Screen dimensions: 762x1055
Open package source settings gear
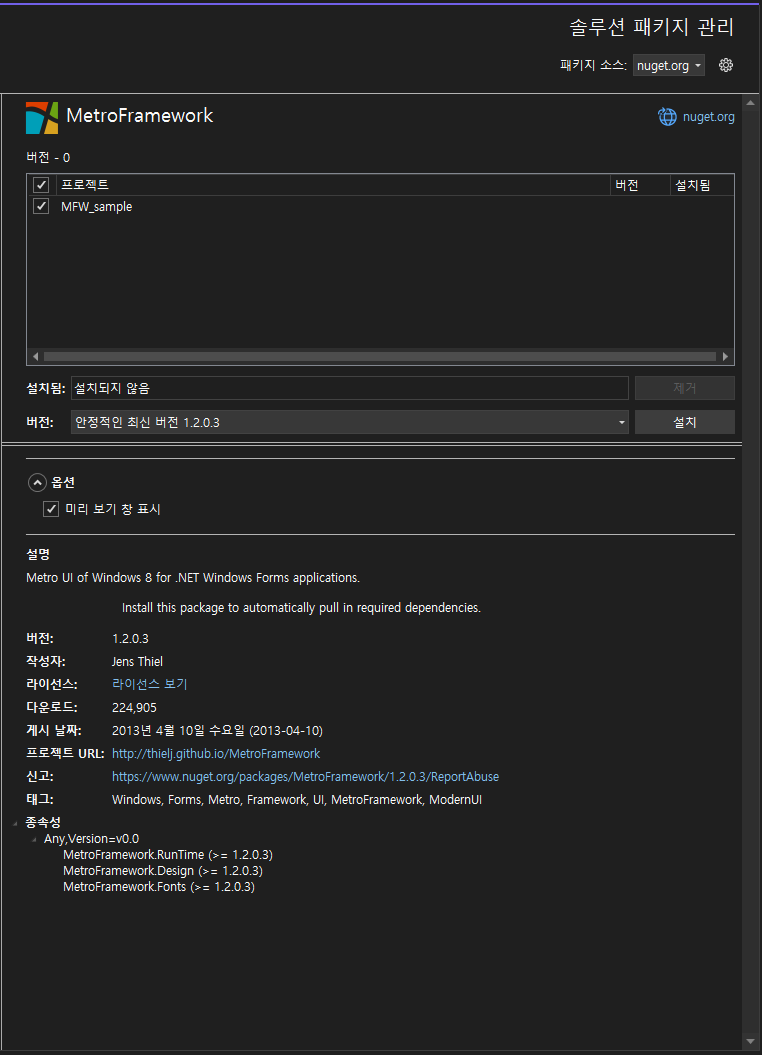coord(726,65)
